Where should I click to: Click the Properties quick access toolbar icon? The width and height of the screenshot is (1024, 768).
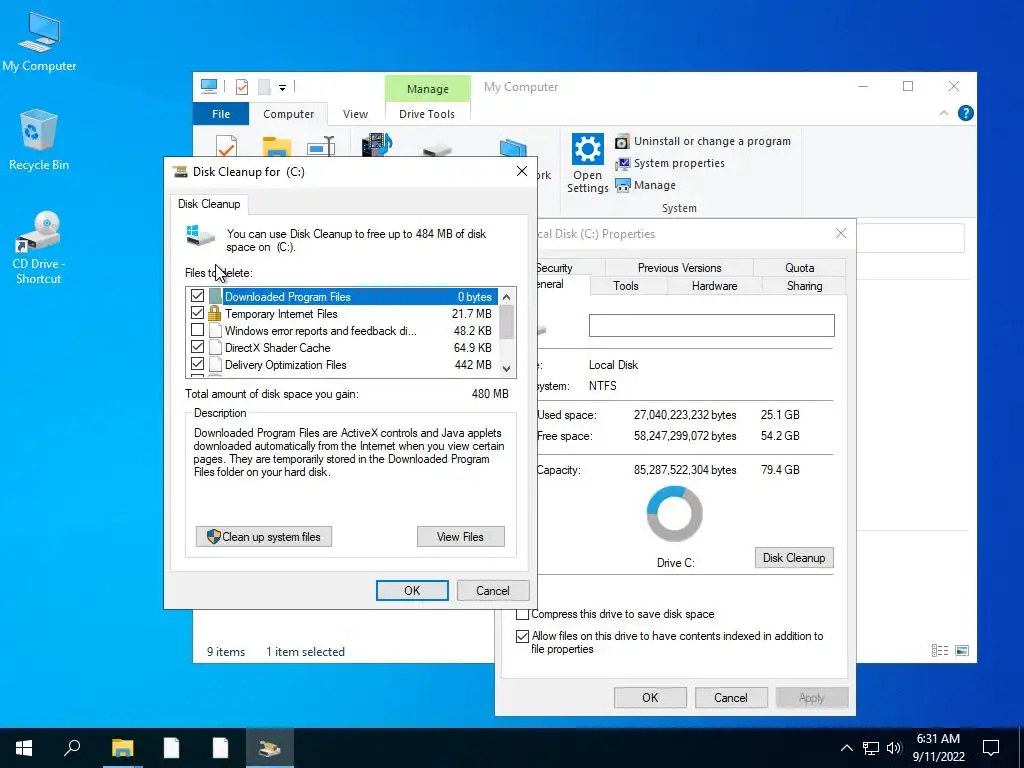(x=242, y=86)
